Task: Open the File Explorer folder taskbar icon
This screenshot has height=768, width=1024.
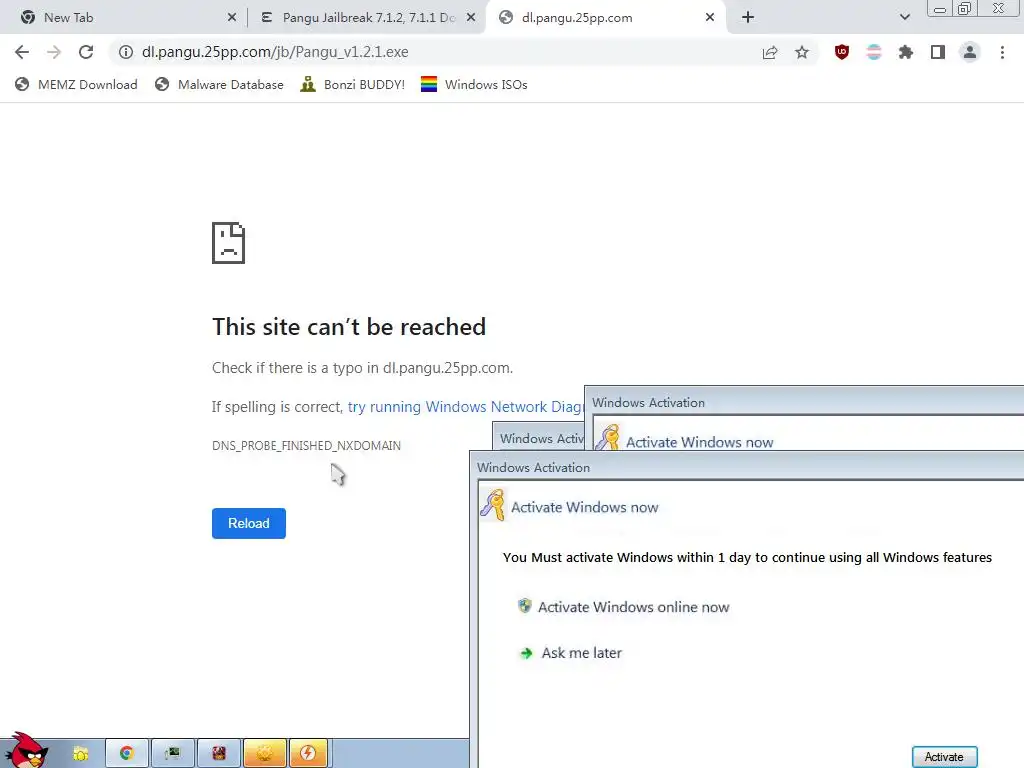Action: click(x=80, y=754)
